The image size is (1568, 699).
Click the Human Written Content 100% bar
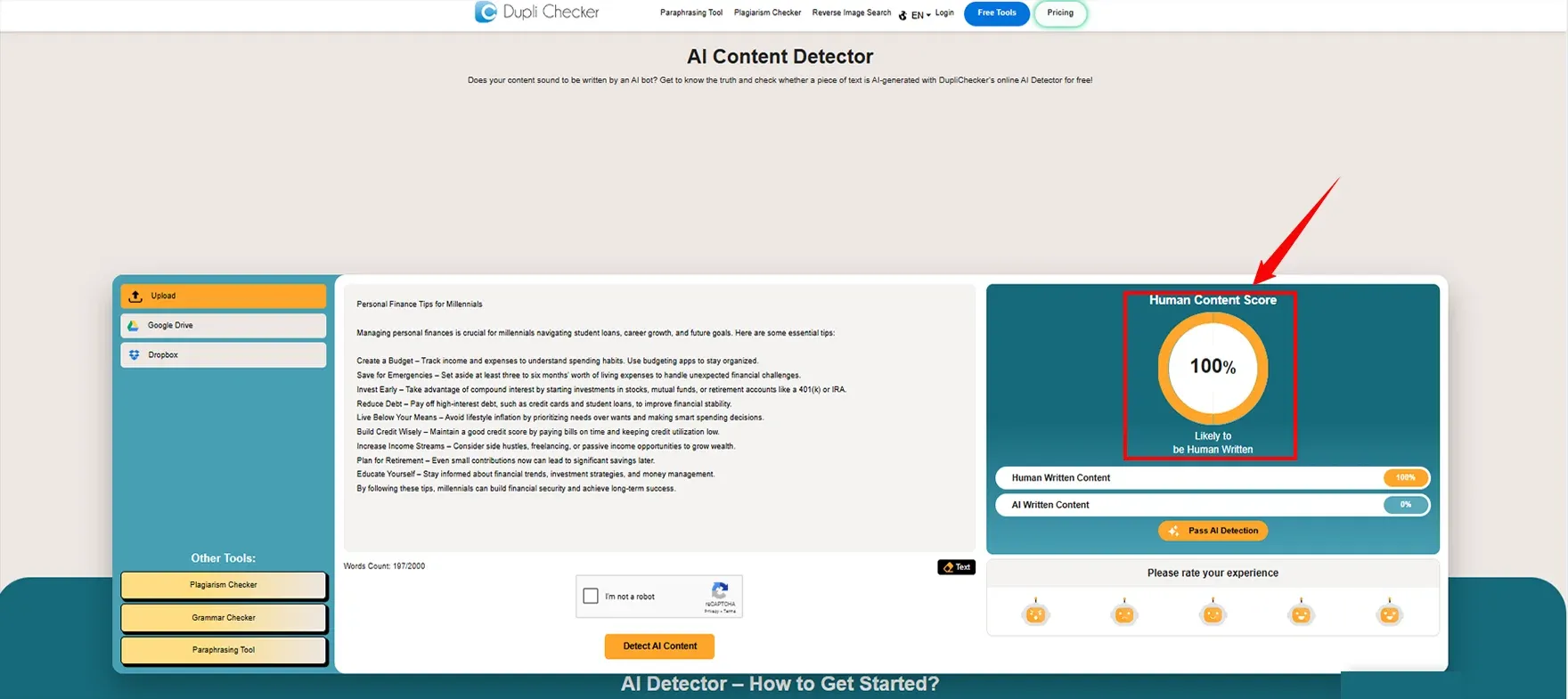tap(1213, 478)
